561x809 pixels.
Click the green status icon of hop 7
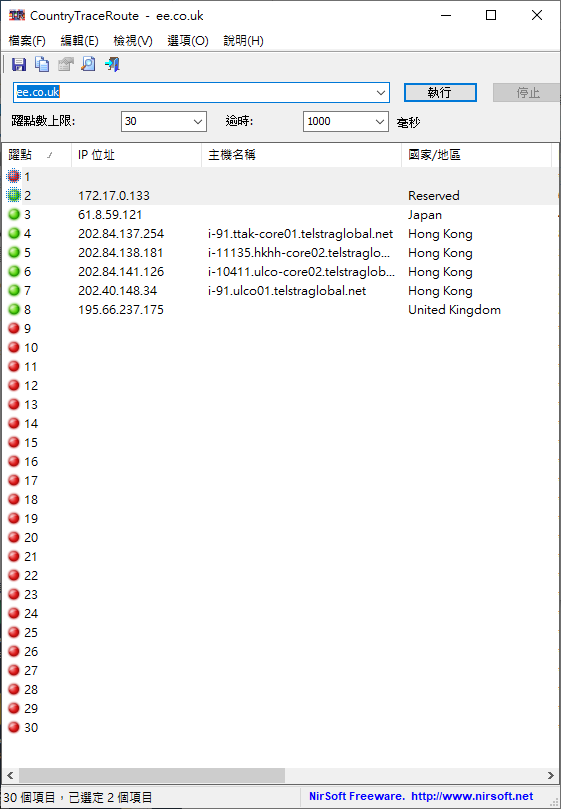[14, 290]
